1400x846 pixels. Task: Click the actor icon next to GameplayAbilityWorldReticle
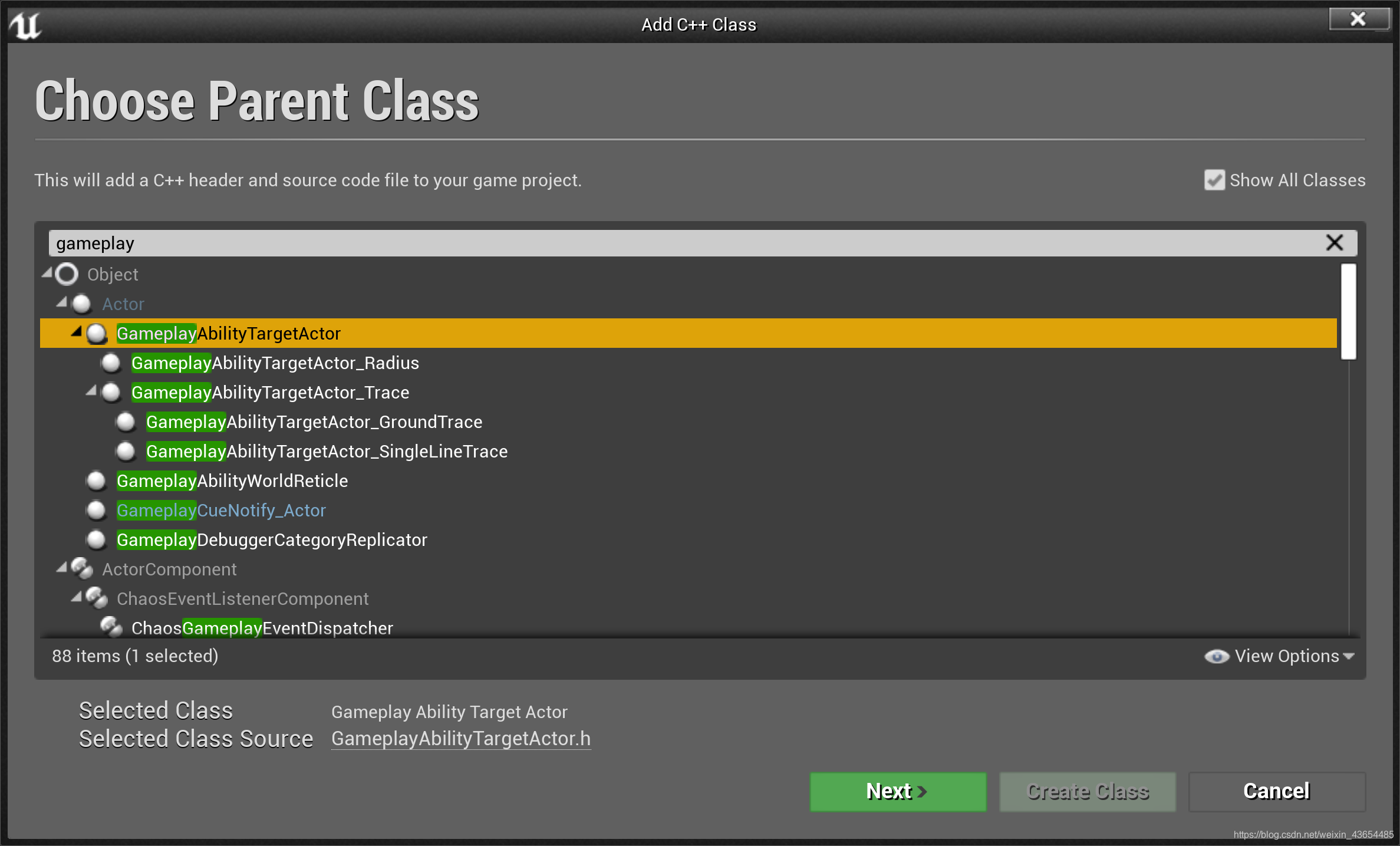tap(96, 481)
